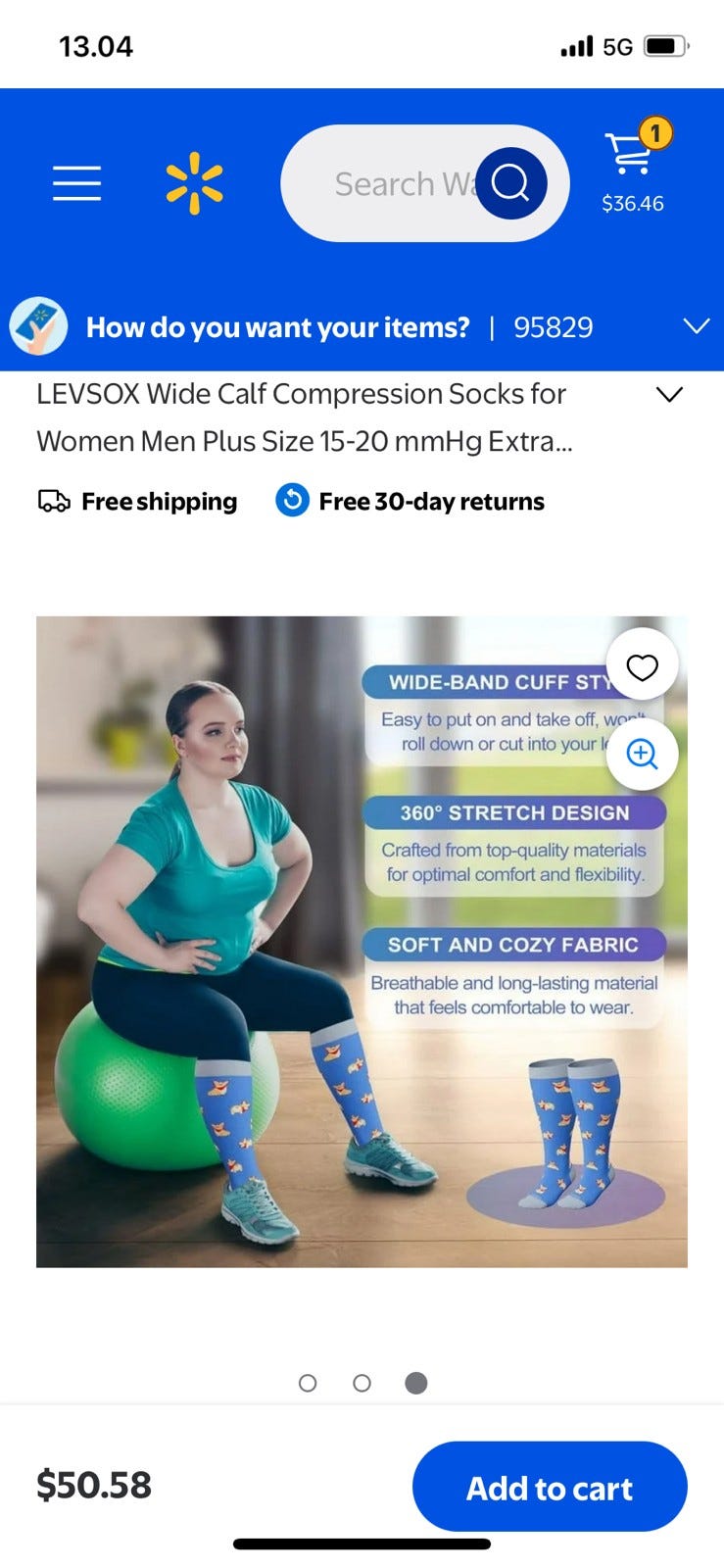This screenshot has width=724, height=1568.
Task: Add item to favorites with heart icon
Action: pos(642,666)
